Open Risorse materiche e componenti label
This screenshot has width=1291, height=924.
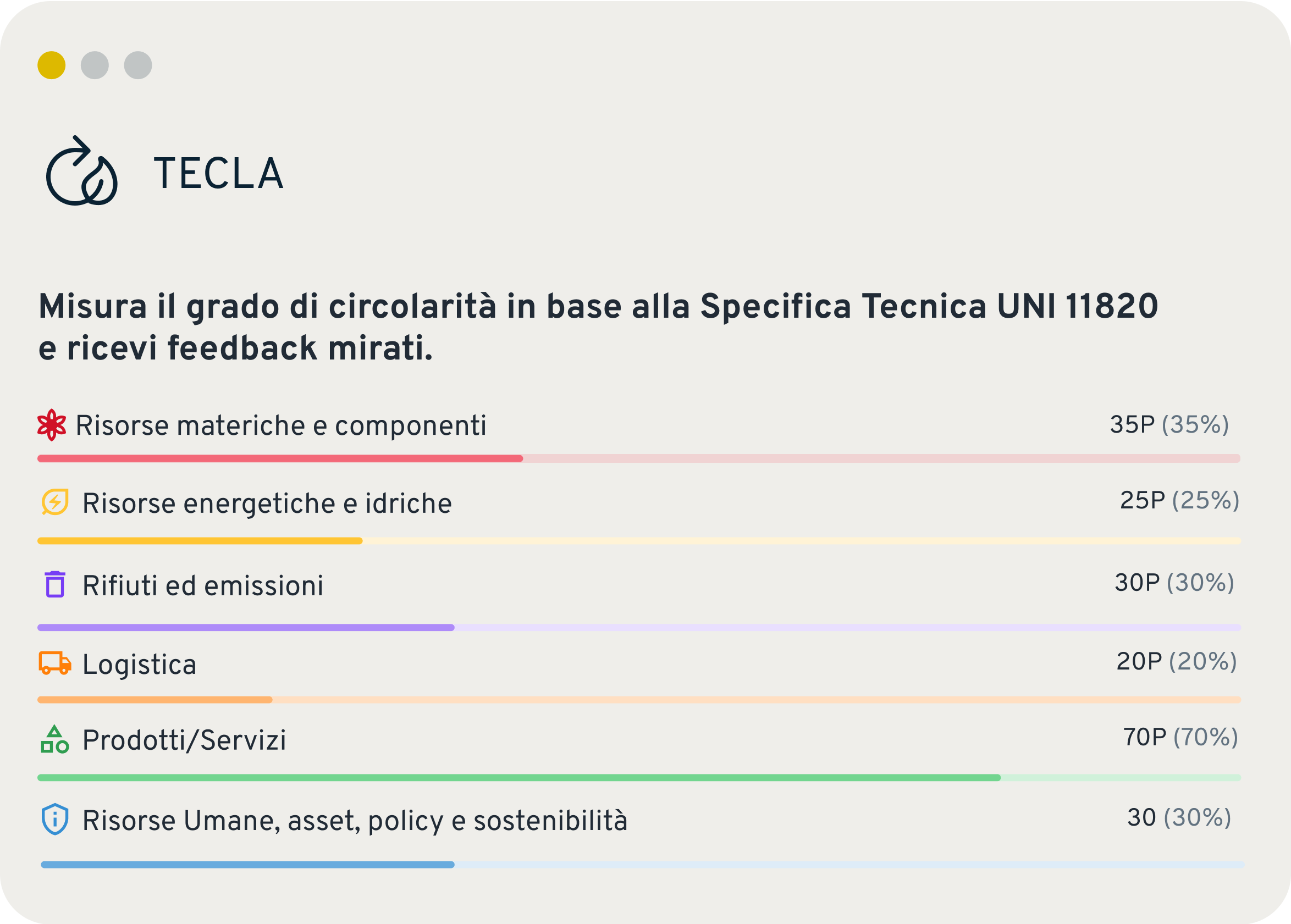pyautogui.click(x=281, y=425)
